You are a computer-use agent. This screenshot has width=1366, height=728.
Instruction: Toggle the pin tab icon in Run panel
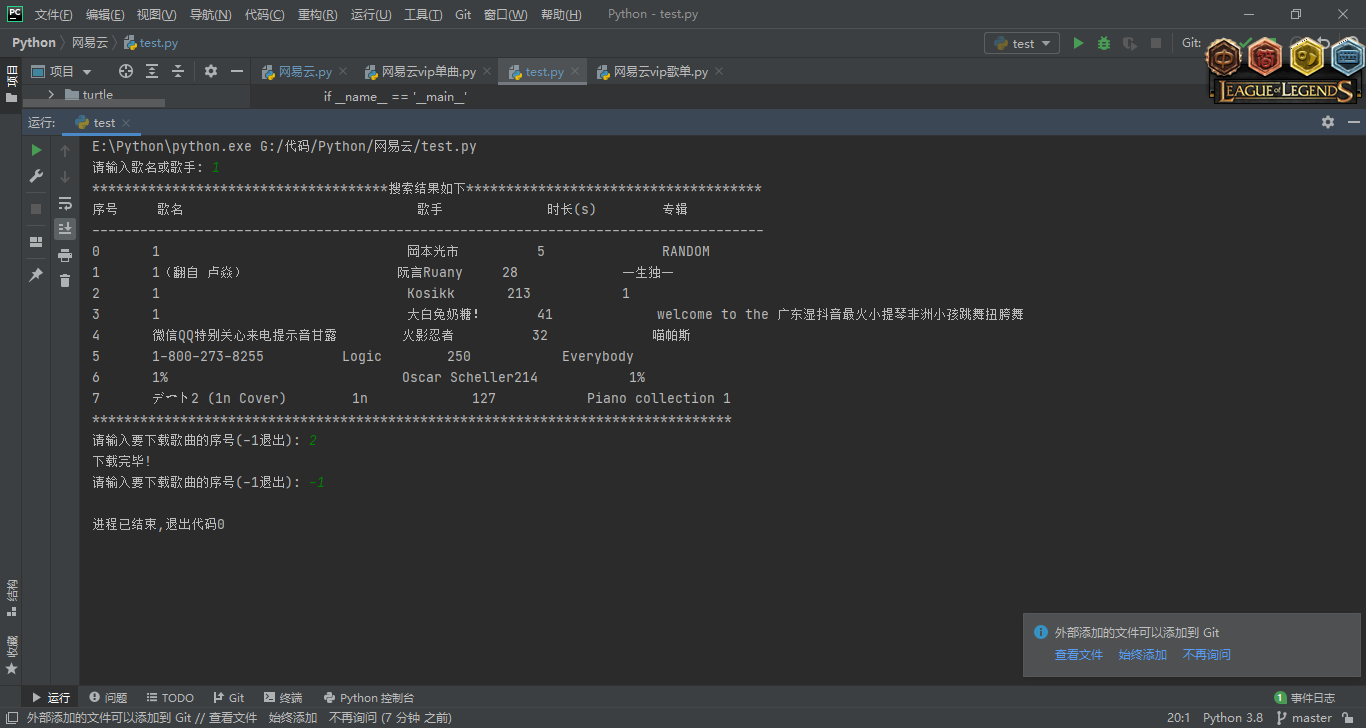36,274
